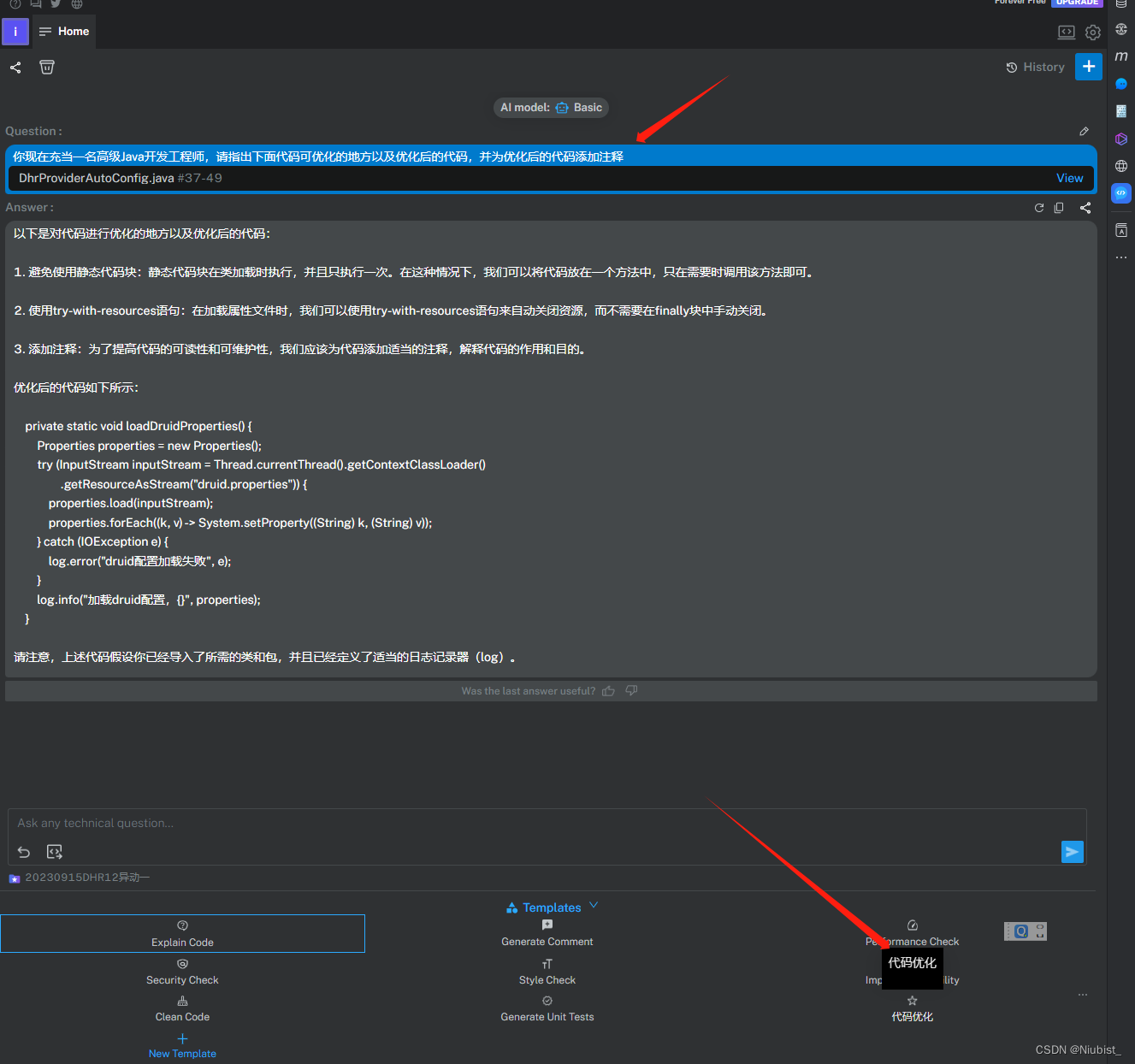Select the Bito code chat sidebar icon
The image size is (1135, 1064).
1121,193
